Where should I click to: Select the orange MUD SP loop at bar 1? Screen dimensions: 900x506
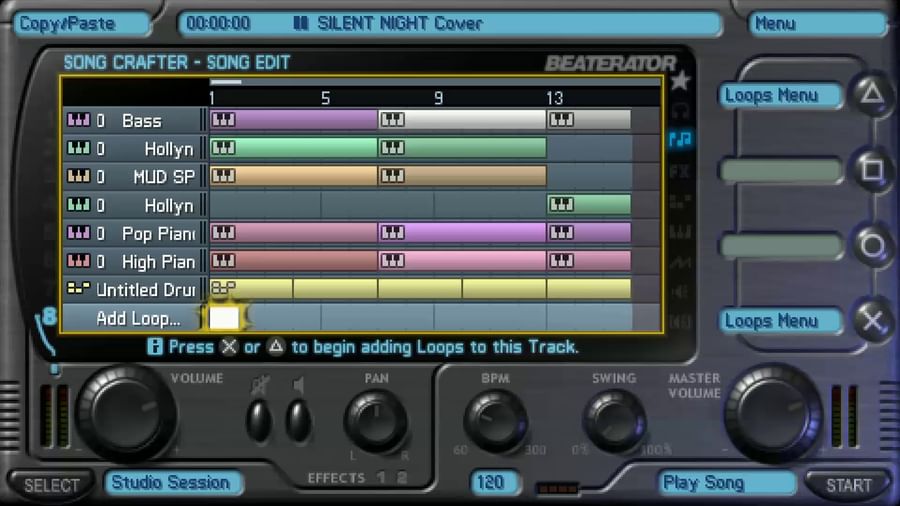[x=293, y=176]
